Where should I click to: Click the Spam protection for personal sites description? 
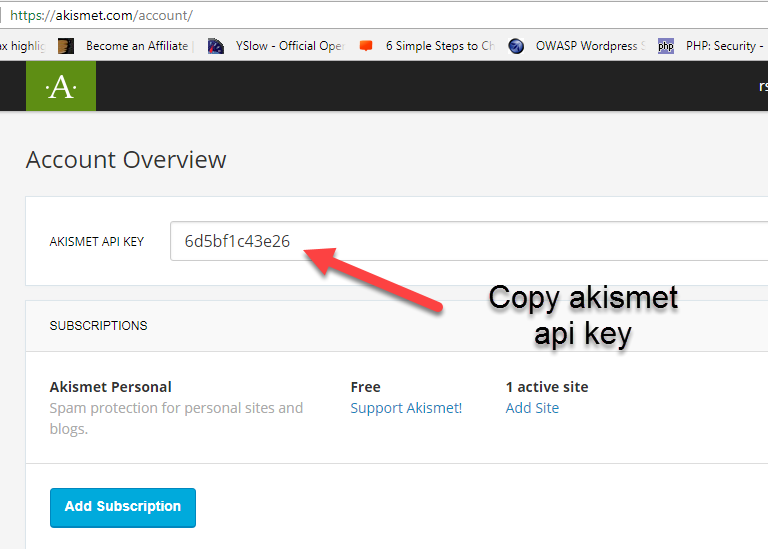click(x=176, y=418)
